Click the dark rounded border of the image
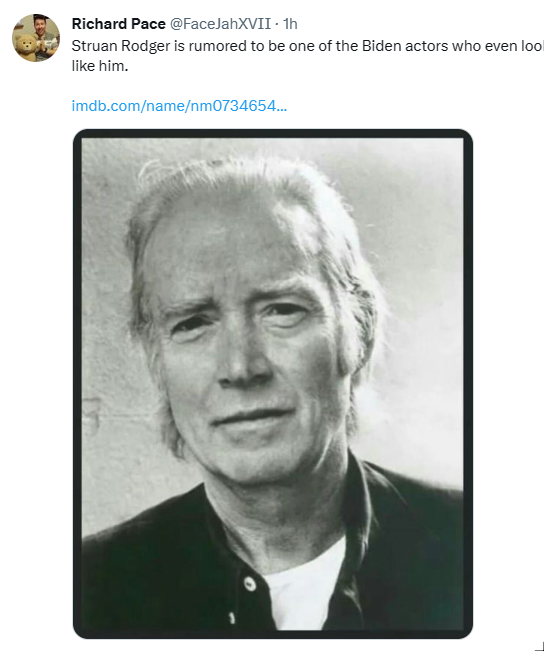This screenshot has height=651, width=544. (273, 133)
